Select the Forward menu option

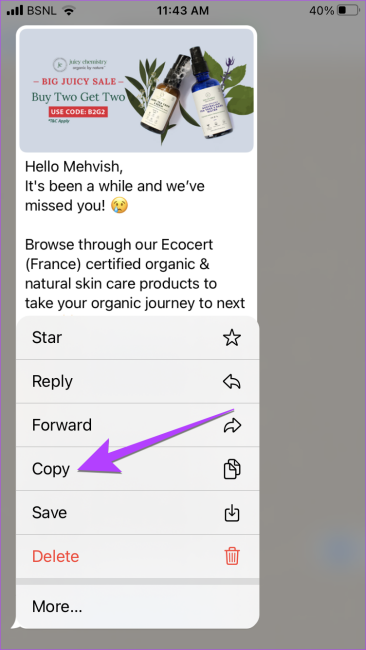(x=138, y=425)
